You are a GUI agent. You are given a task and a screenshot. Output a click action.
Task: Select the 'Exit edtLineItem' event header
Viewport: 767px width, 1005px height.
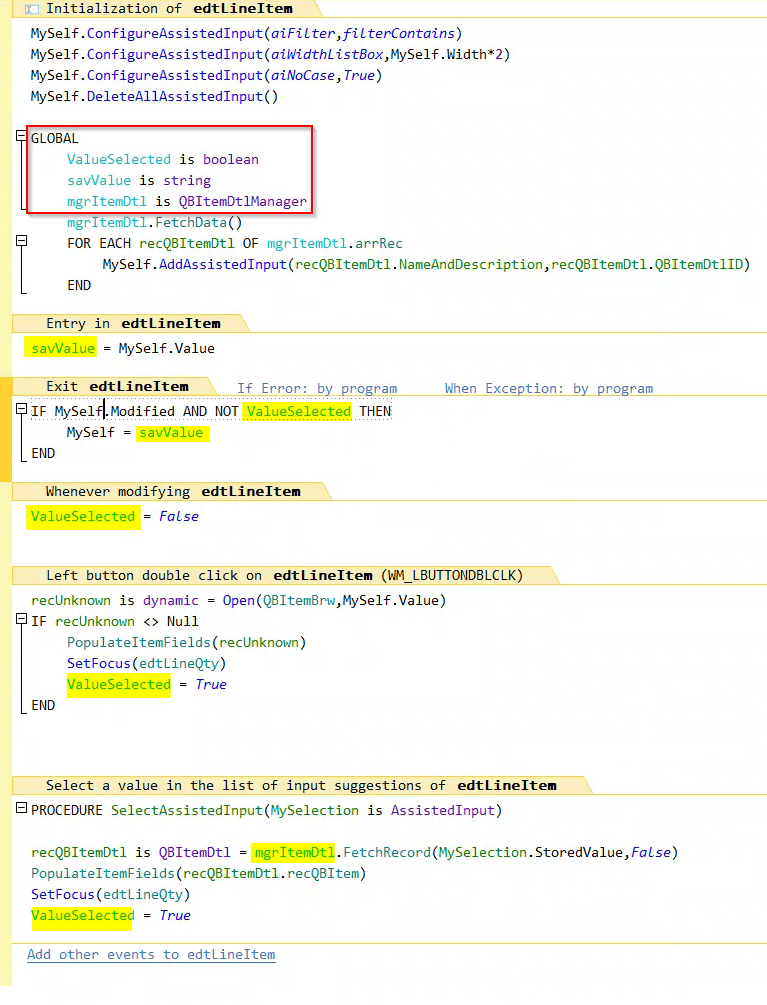(116, 387)
